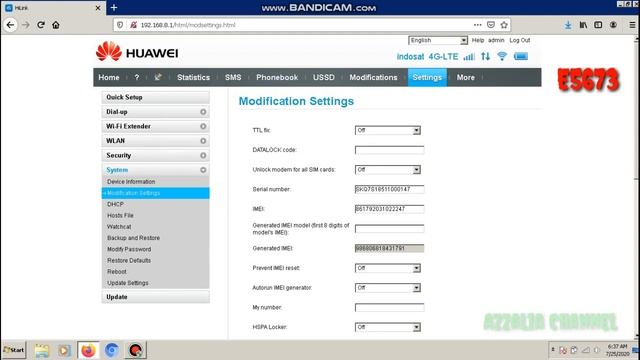The width and height of the screenshot is (640, 360).
Task: Click the admin user link
Action: pyautogui.click(x=496, y=40)
